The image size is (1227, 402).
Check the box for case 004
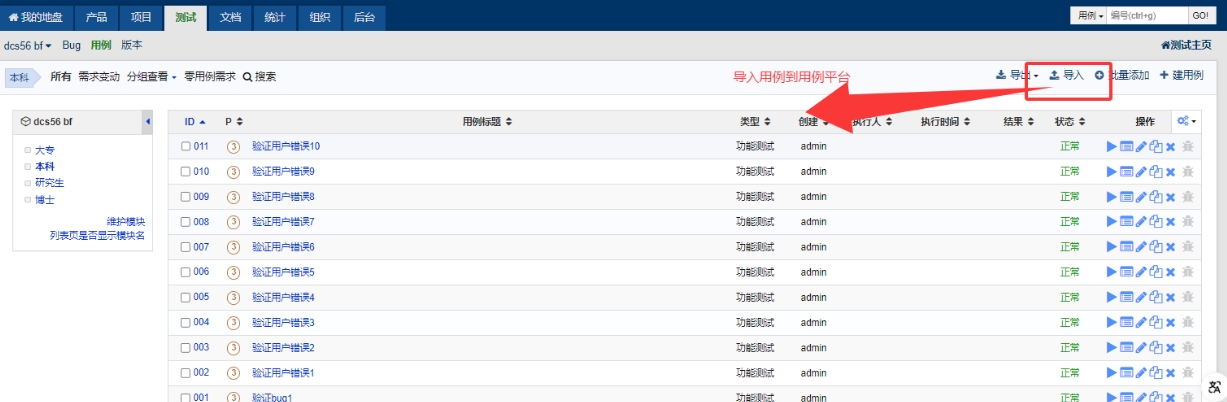point(185,322)
